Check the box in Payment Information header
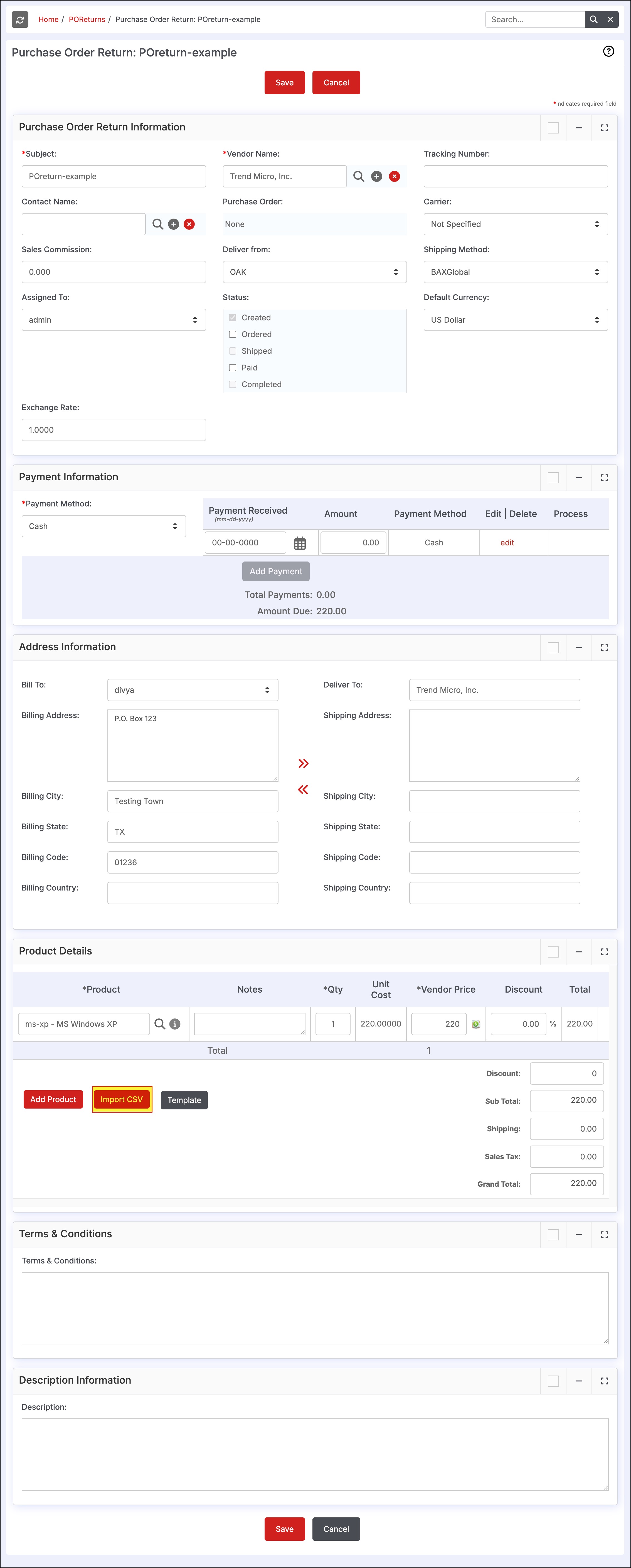Screen dimensions: 631x1568 (553, 478)
